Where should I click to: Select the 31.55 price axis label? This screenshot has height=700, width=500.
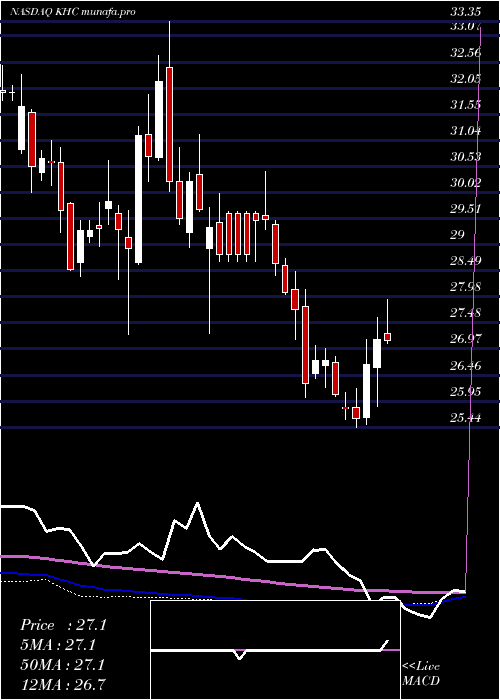(465, 105)
